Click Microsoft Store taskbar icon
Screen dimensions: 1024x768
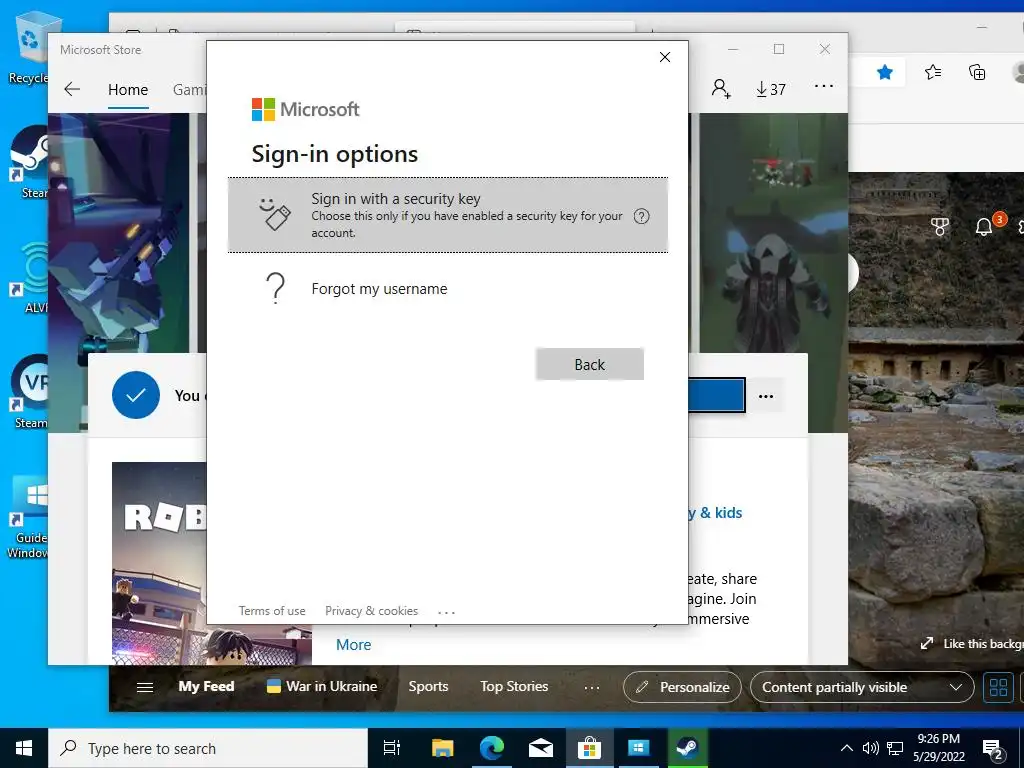tap(589, 748)
